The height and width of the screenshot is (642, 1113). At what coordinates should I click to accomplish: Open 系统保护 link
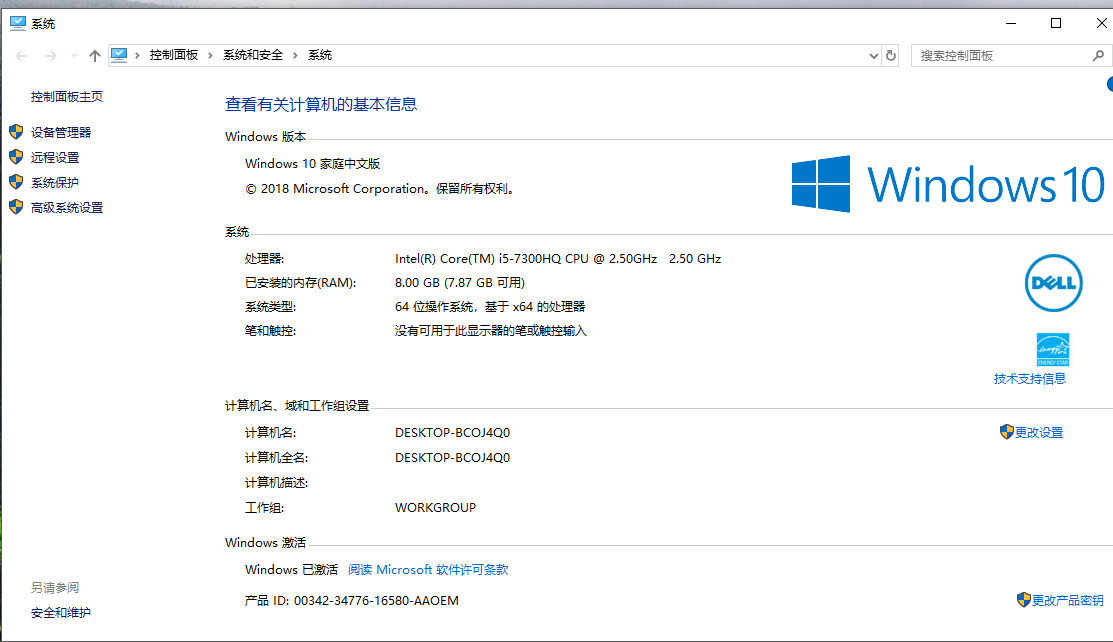click(x=55, y=183)
